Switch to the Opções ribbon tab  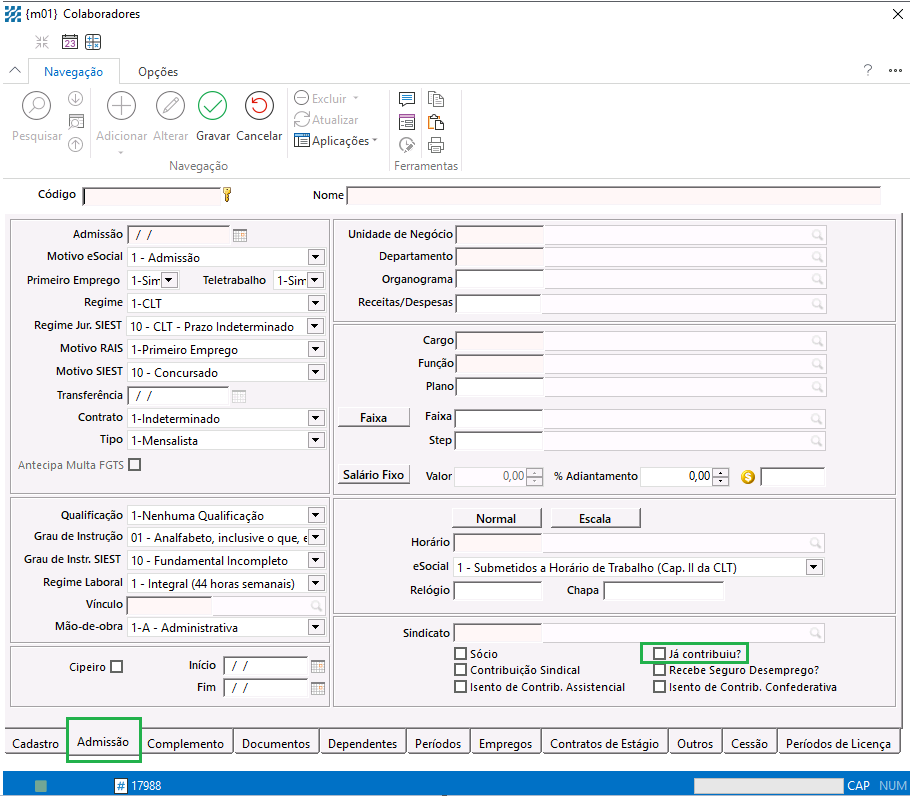(x=158, y=72)
